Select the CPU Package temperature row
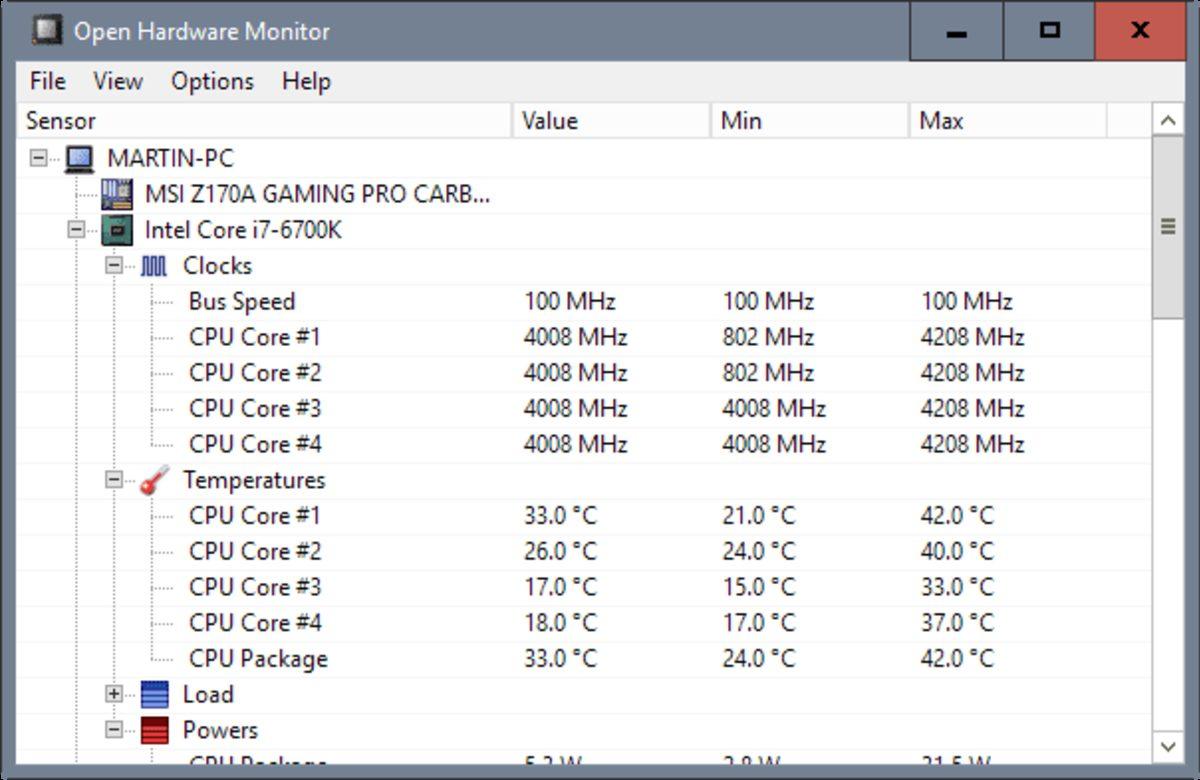The image size is (1200, 780). (x=258, y=659)
